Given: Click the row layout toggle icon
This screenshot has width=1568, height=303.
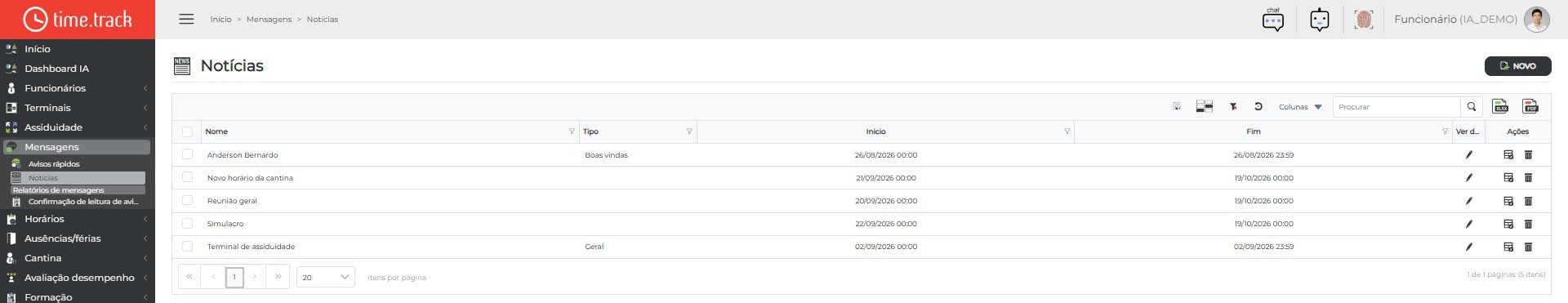Looking at the screenshot, I should click(x=1204, y=106).
